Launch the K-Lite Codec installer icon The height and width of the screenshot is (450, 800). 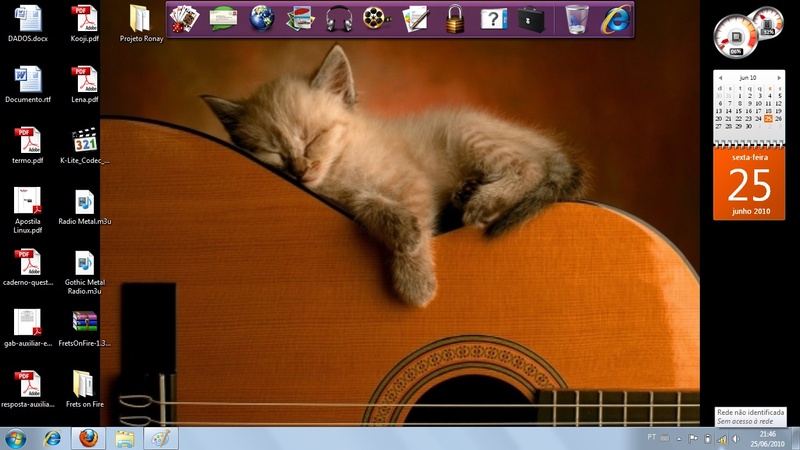point(85,145)
